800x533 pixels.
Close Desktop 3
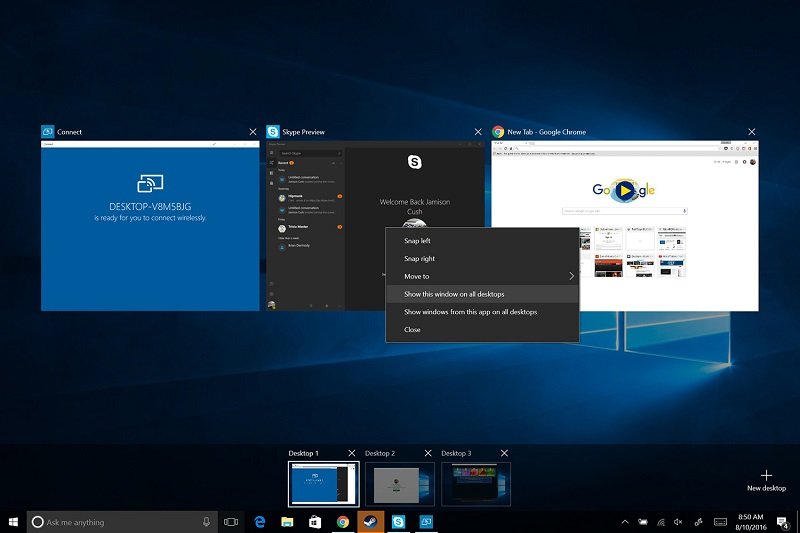(504, 453)
